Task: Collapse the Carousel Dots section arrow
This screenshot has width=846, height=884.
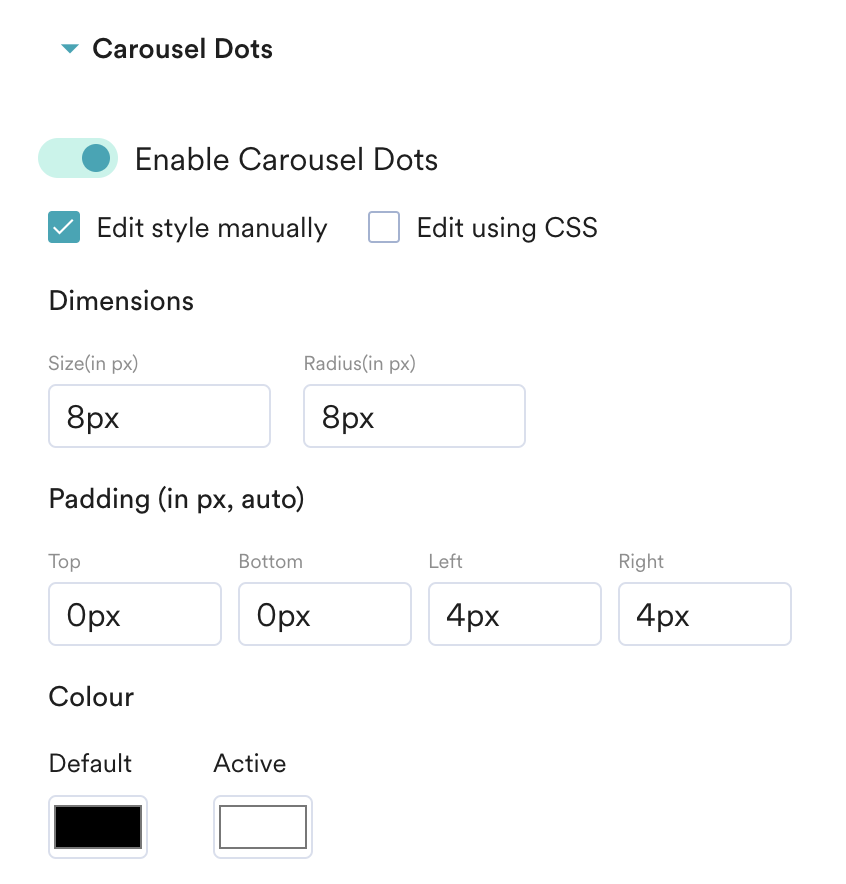Action: pos(69,49)
